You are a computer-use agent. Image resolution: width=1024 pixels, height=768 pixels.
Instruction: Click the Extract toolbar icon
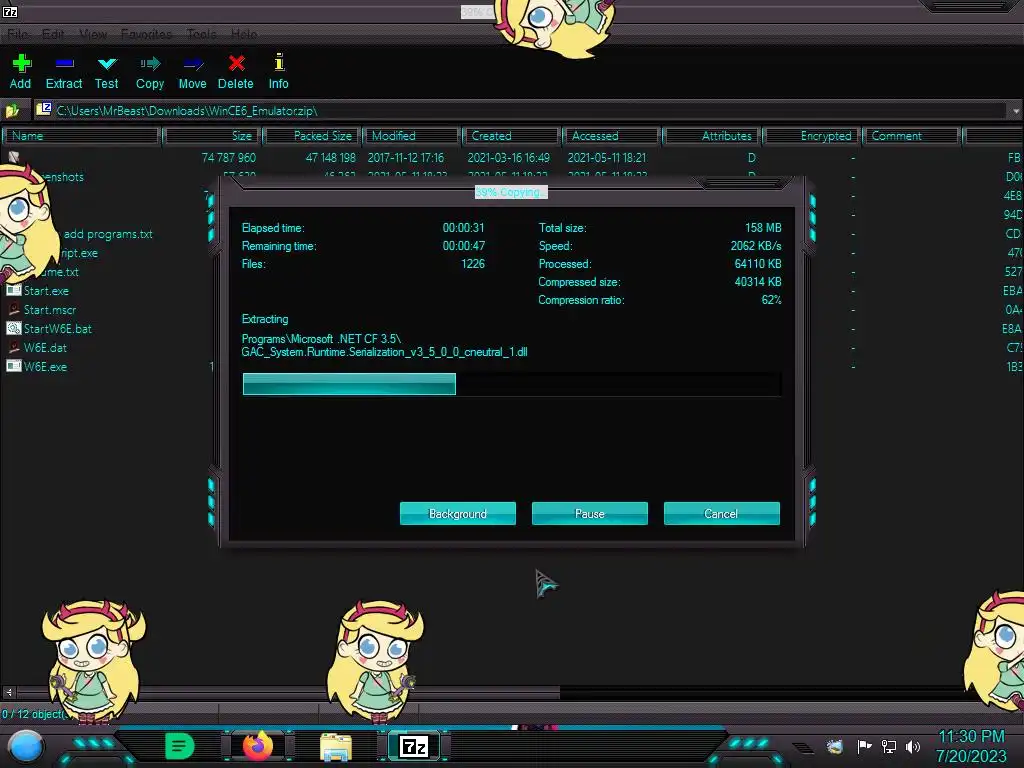pos(64,71)
